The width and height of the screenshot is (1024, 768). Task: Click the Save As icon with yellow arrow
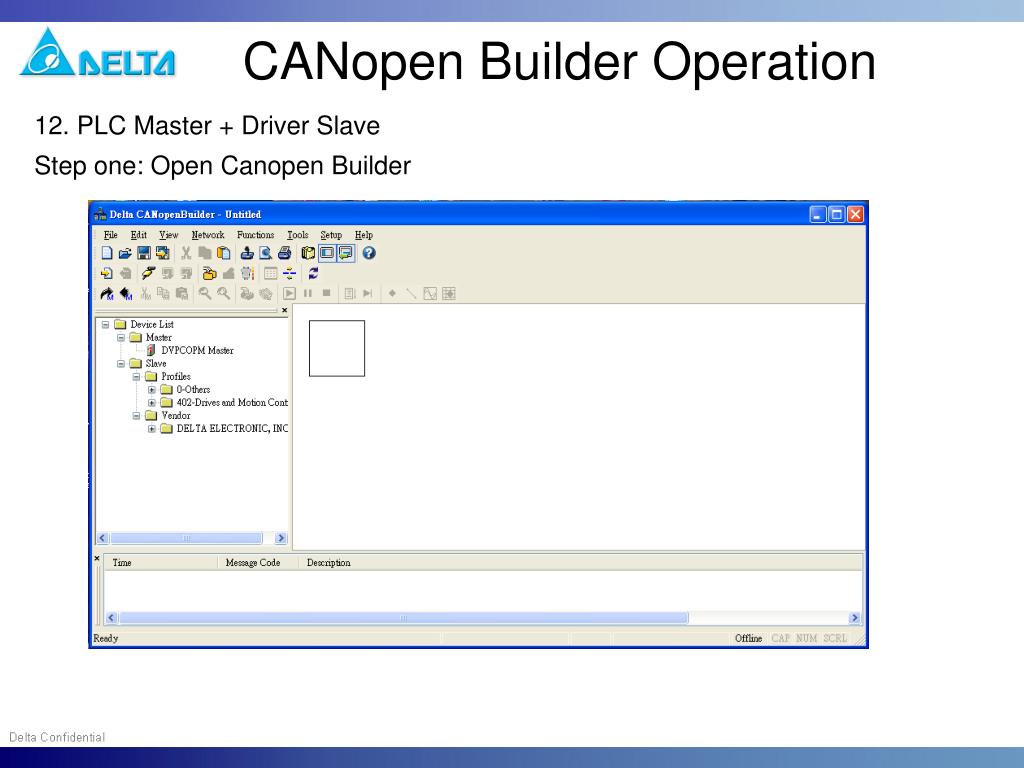coord(162,253)
